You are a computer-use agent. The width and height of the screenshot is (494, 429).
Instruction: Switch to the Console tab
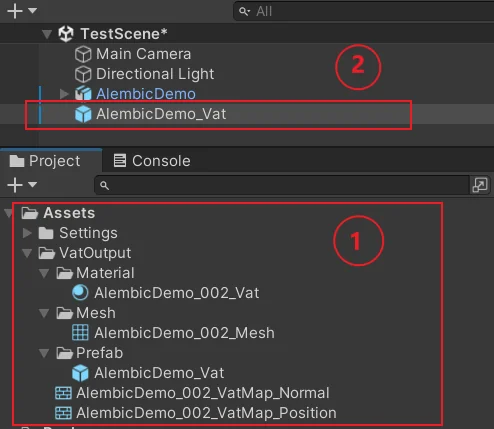(x=152, y=161)
